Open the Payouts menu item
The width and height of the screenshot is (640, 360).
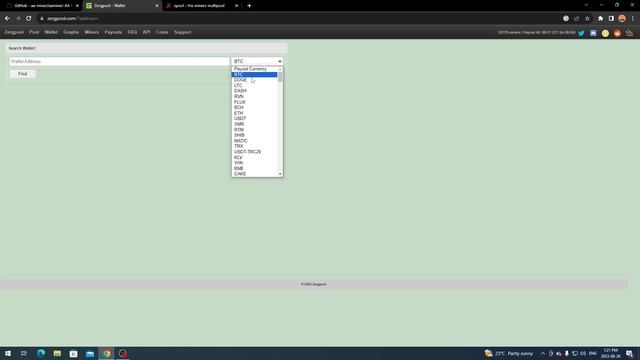point(113,32)
